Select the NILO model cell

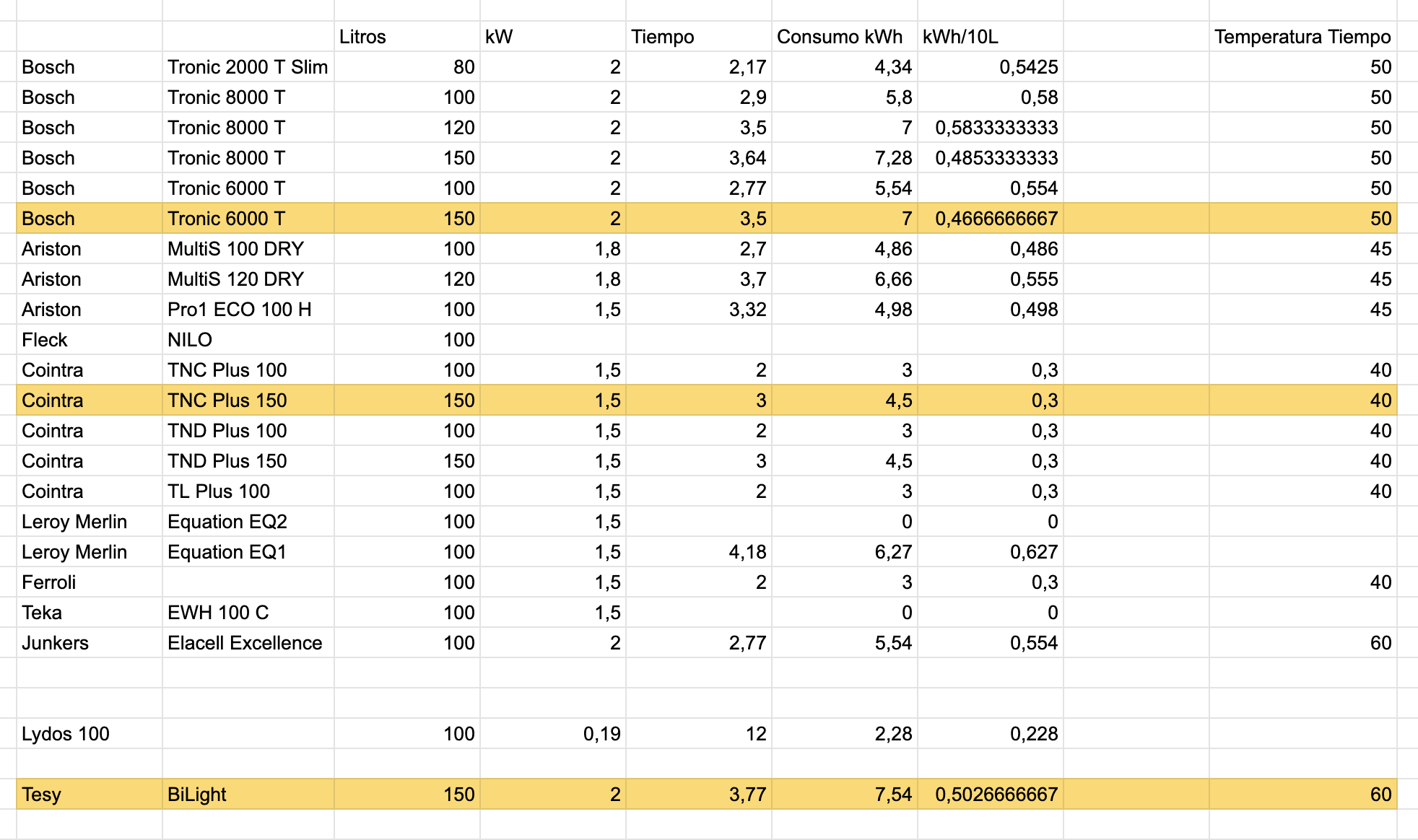coord(248,340)
